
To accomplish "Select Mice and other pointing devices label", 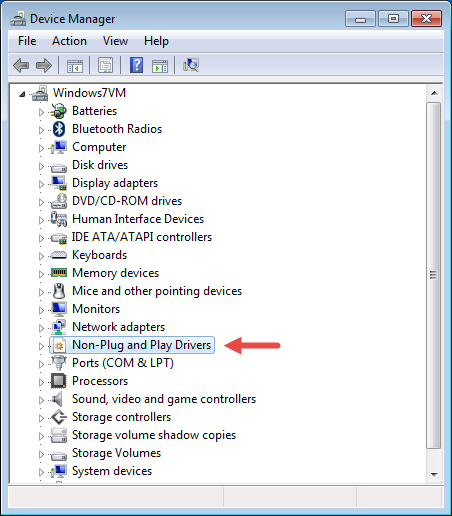I will pos(157,291).
